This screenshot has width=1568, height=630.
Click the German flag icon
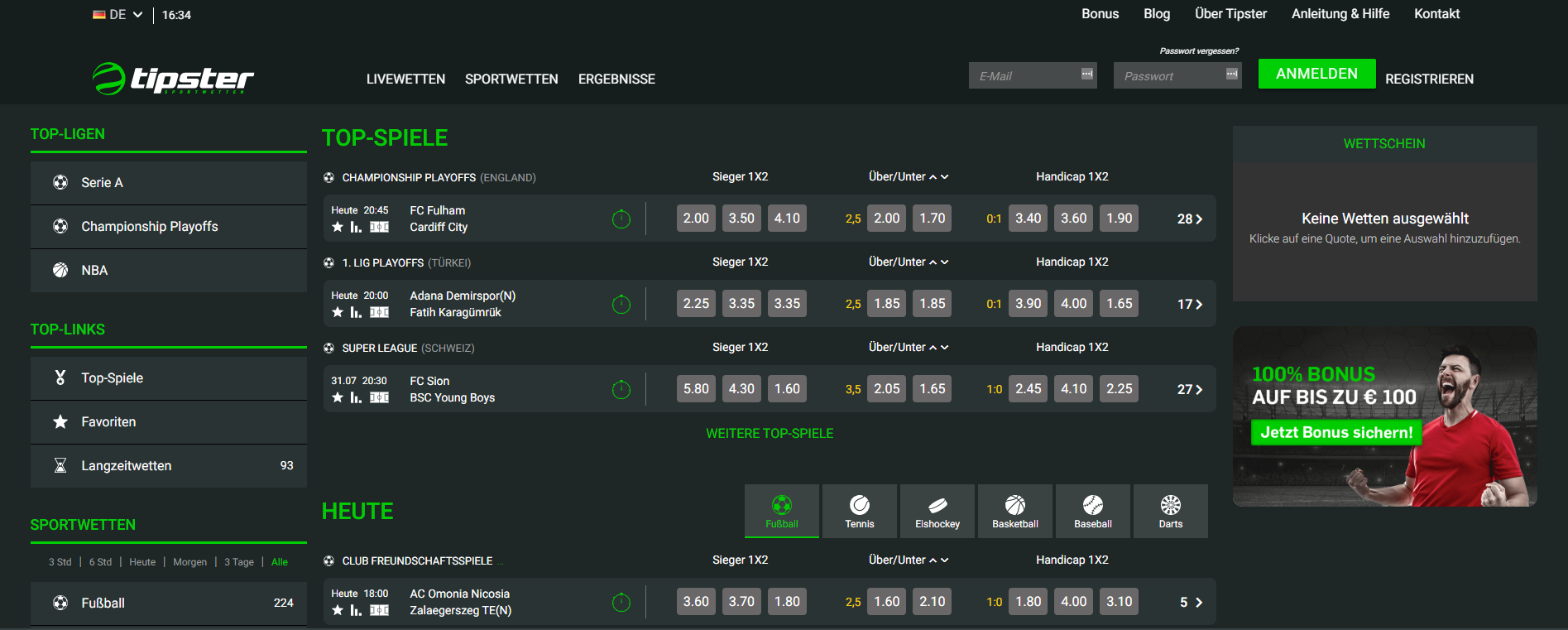click(99, 15)
